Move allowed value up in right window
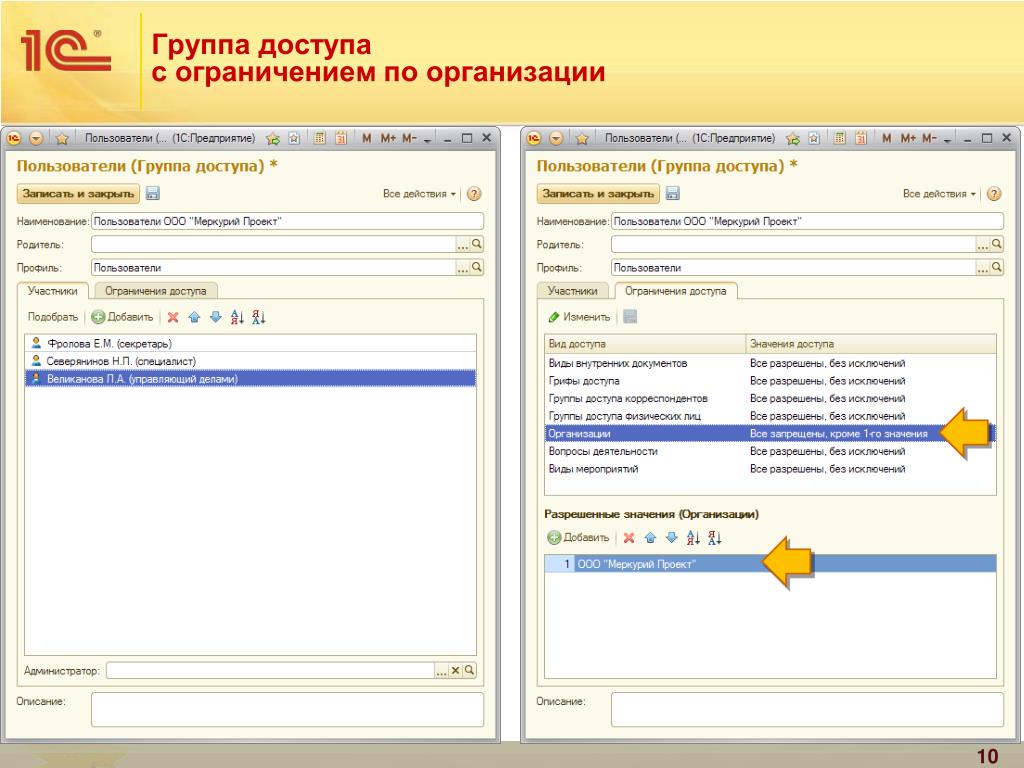The image size is (1024, 768). [650, 538]
